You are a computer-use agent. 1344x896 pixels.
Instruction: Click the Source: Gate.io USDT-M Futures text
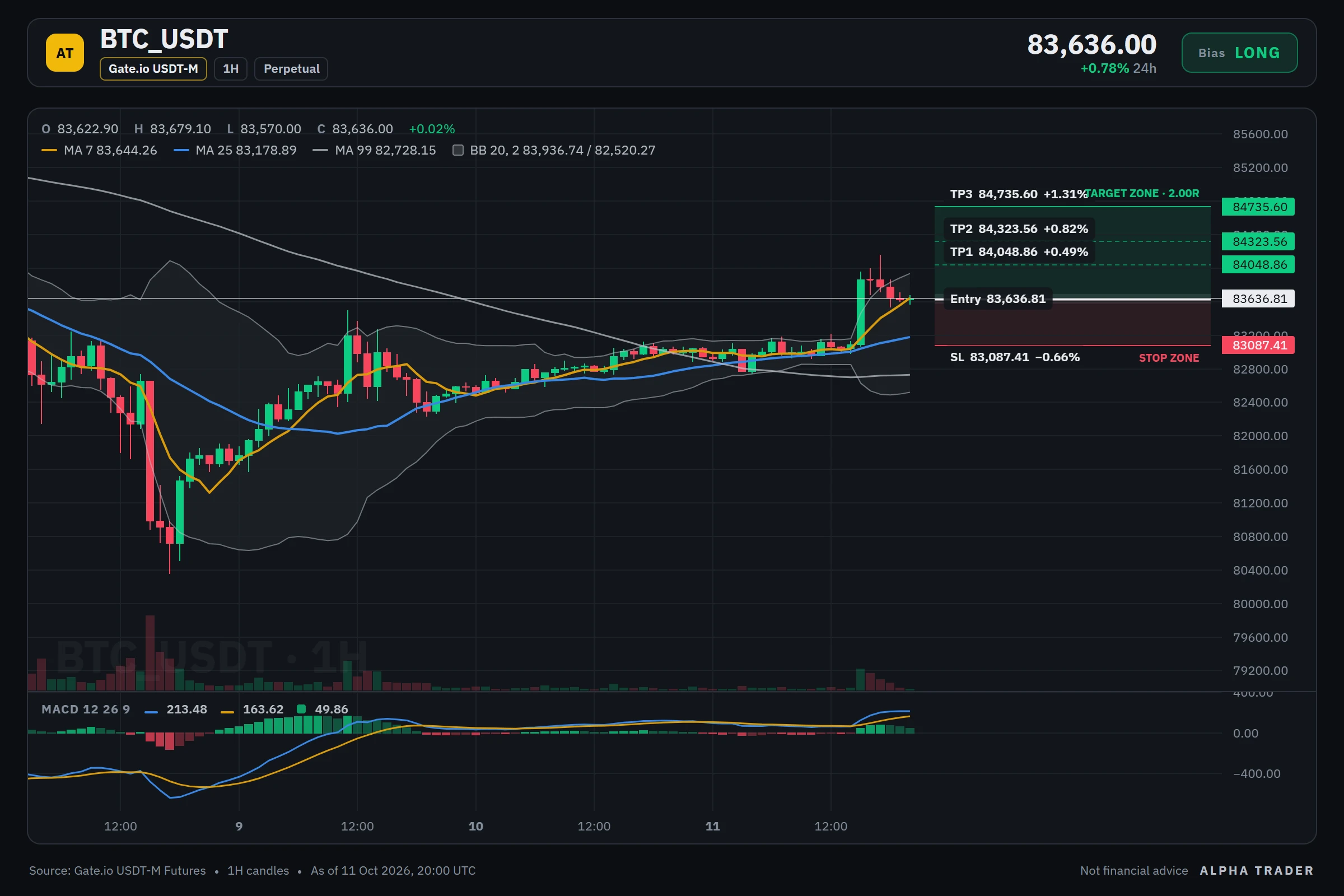click(117, 870)
